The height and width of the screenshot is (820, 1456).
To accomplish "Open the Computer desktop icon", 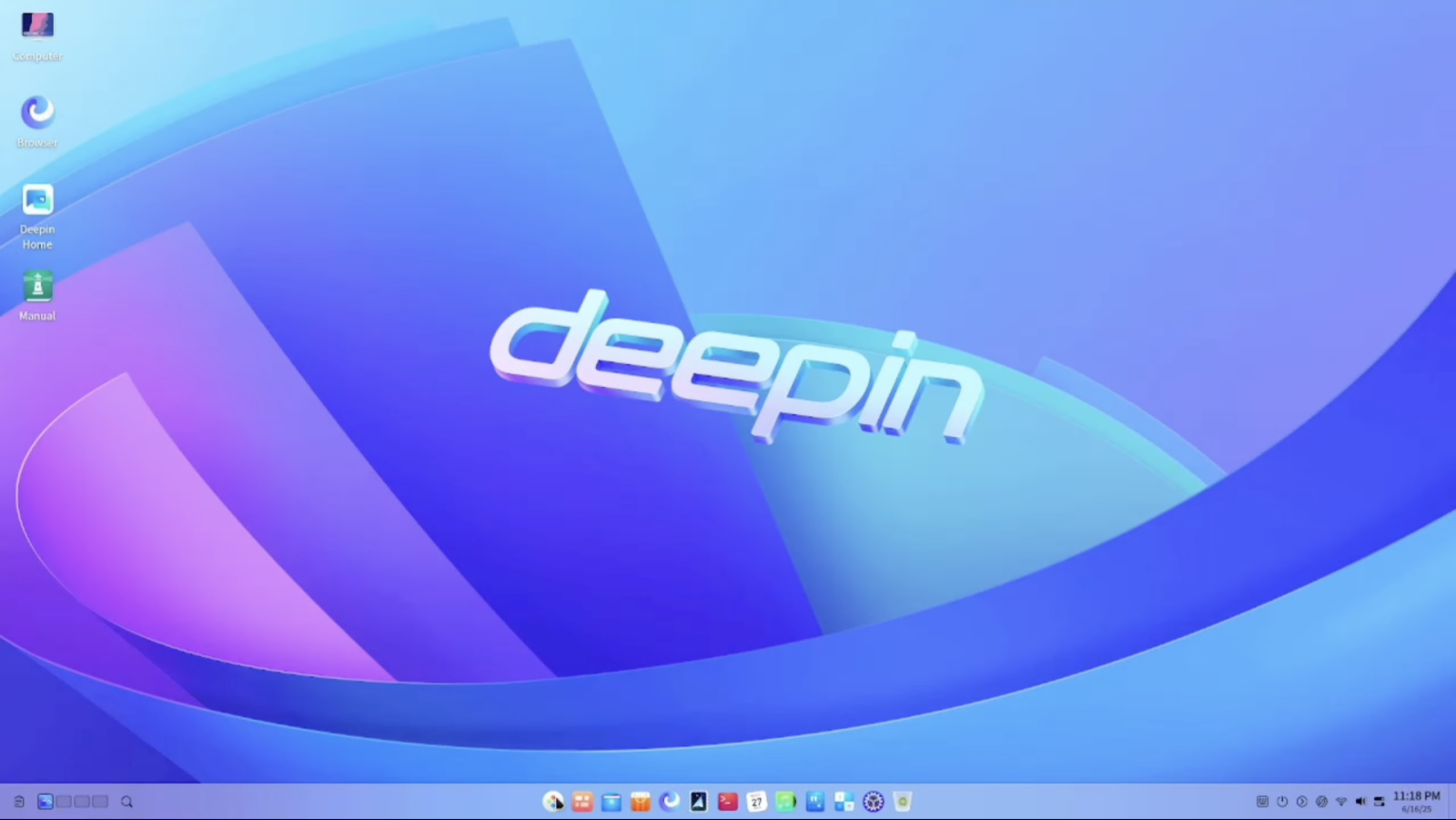I will pos(37,27).
